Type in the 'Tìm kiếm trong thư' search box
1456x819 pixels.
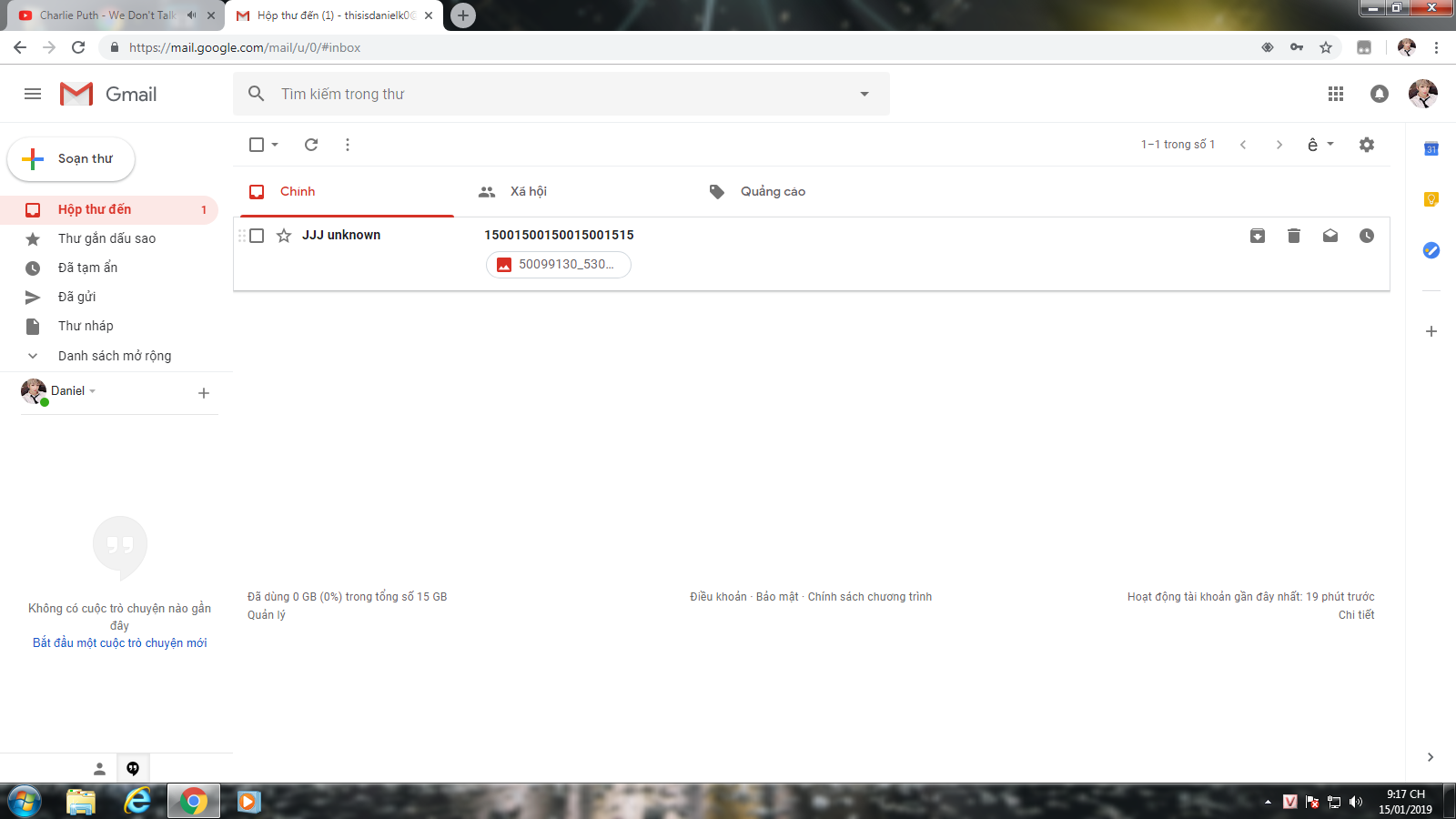pos(561,94)
